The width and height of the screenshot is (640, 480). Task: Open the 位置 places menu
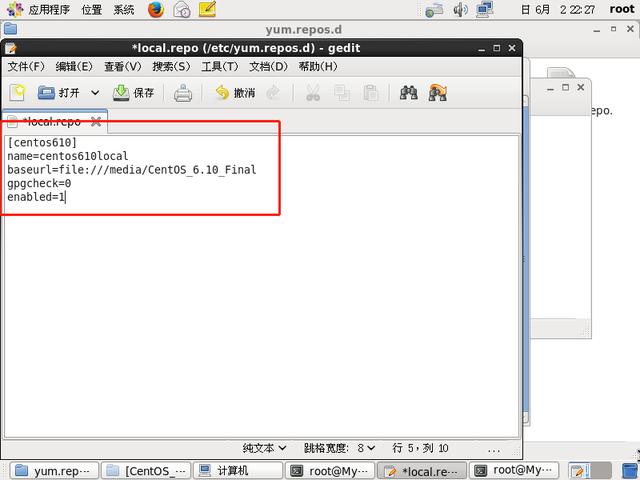pos(91,9)
